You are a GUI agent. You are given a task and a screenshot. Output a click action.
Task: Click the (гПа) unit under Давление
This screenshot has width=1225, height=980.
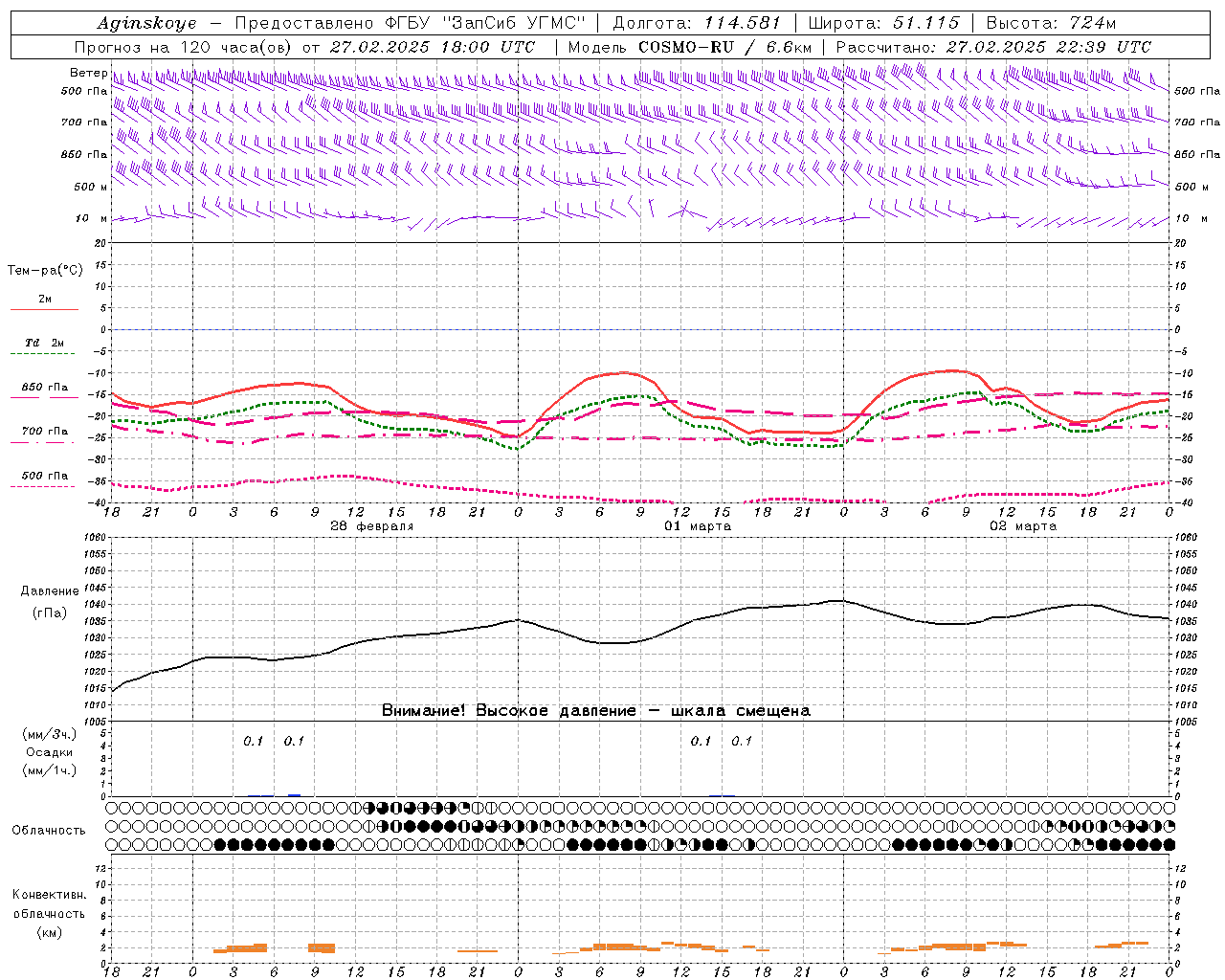[x=50, y=612]
